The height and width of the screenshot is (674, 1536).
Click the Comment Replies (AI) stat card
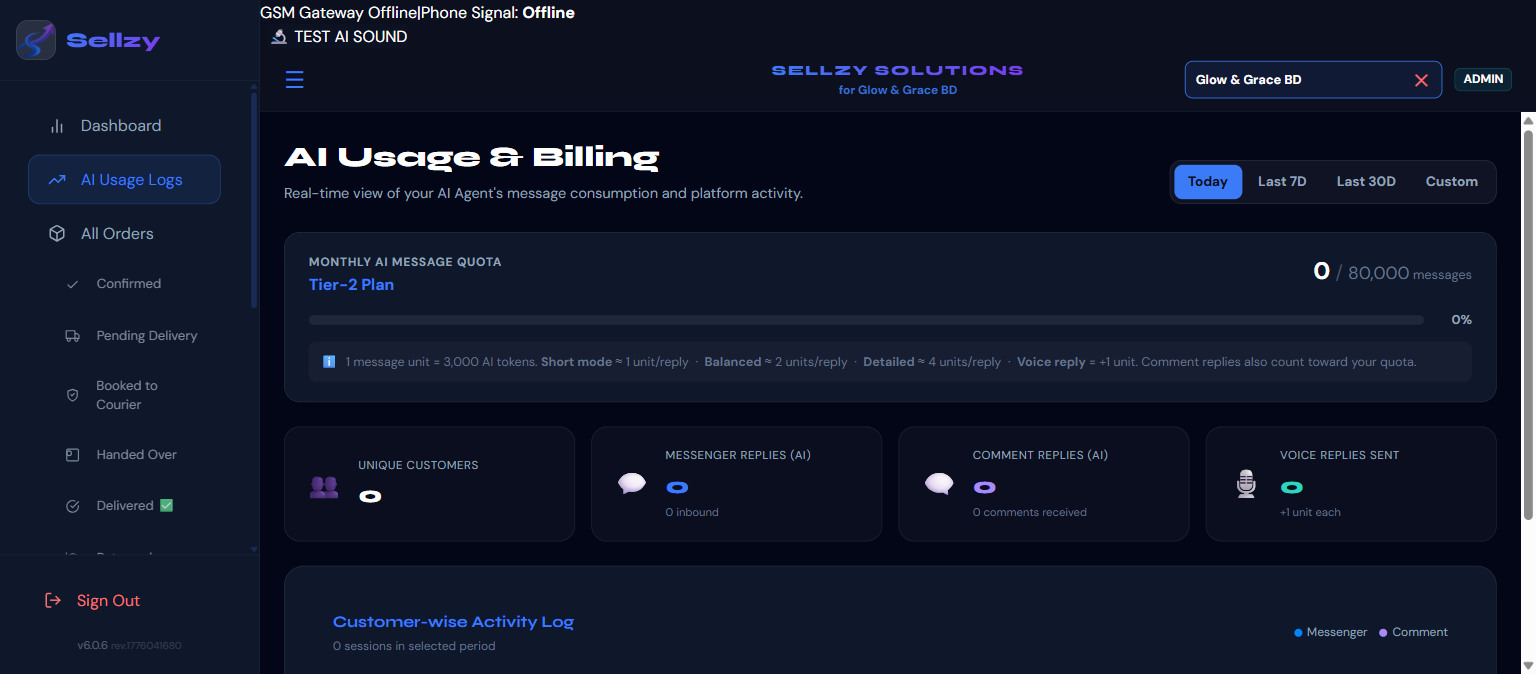[1044, 484]
